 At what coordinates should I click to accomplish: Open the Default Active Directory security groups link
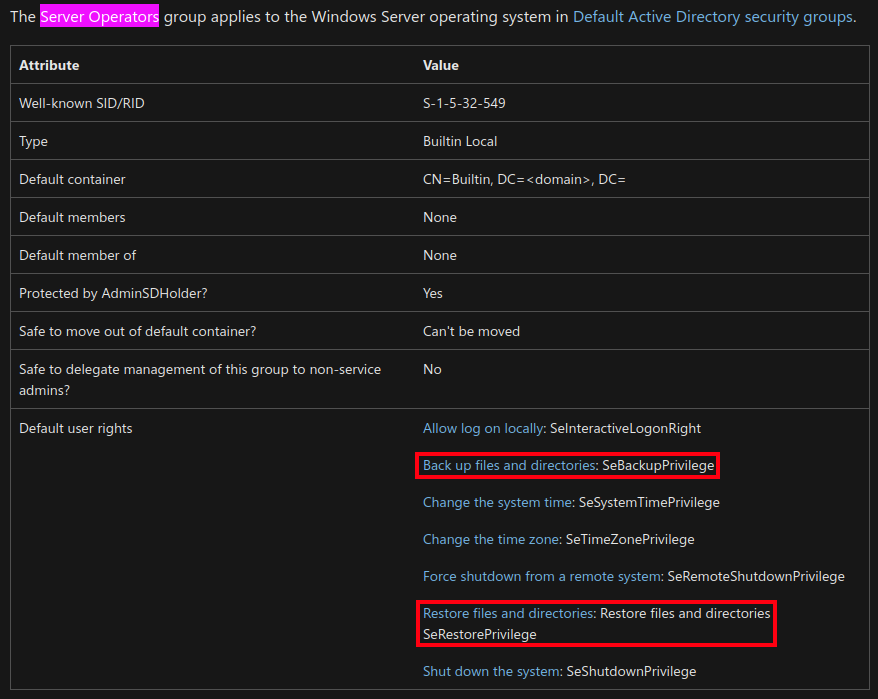pos(713,17)
